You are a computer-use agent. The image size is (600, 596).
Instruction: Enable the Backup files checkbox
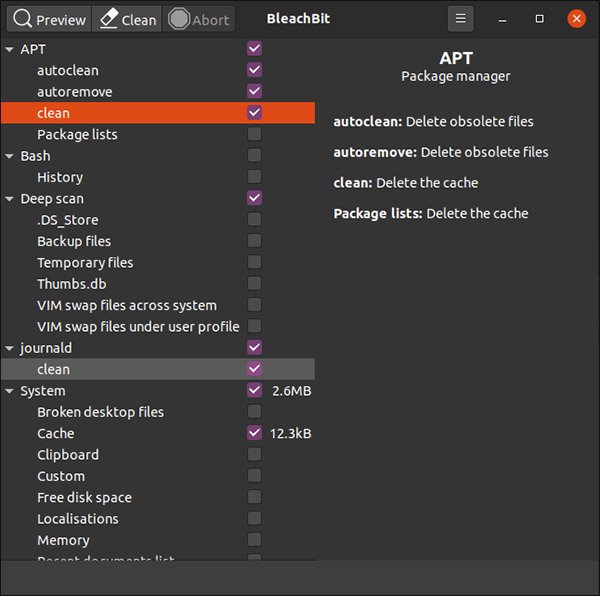pos(254,241)
